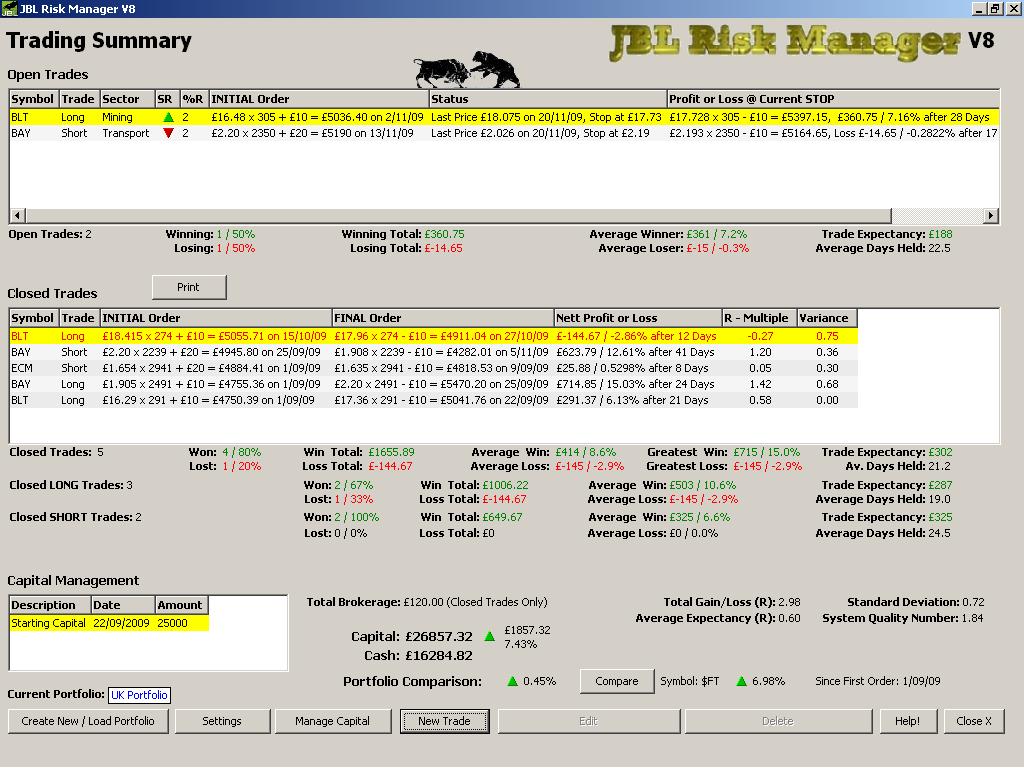
Task: Click Manage Capital button
Action: tap(332, 721)
